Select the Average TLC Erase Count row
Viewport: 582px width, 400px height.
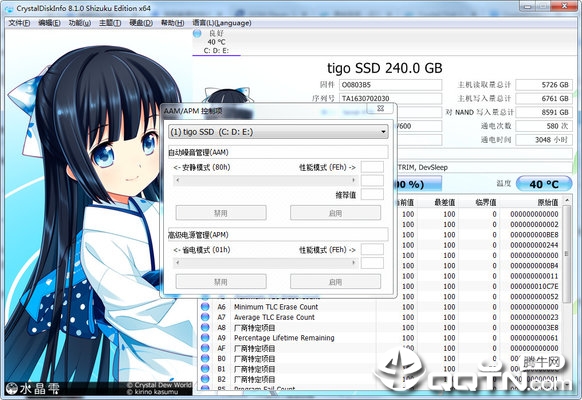tap(380, 317)
